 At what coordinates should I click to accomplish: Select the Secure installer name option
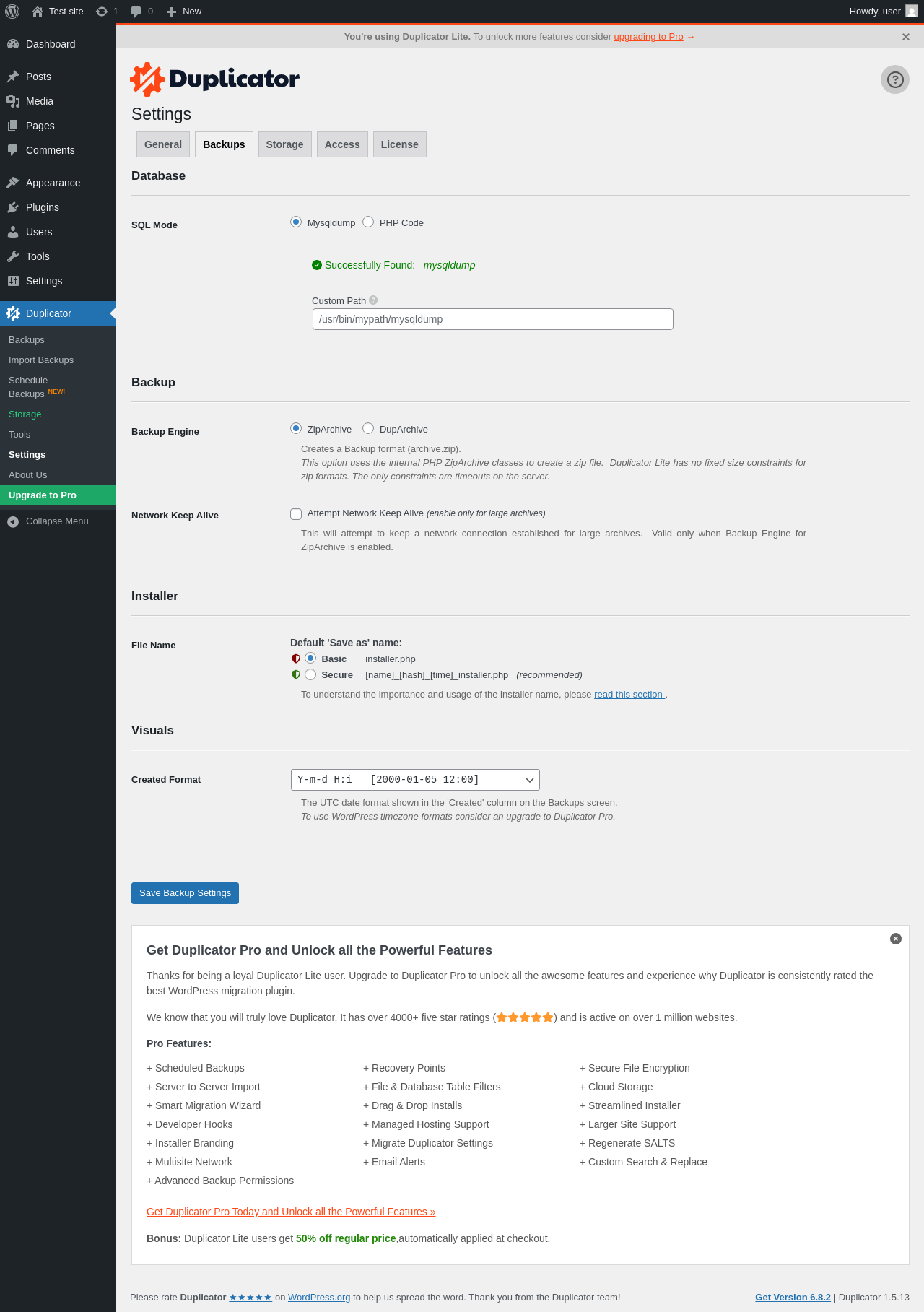tap(310, 674)
